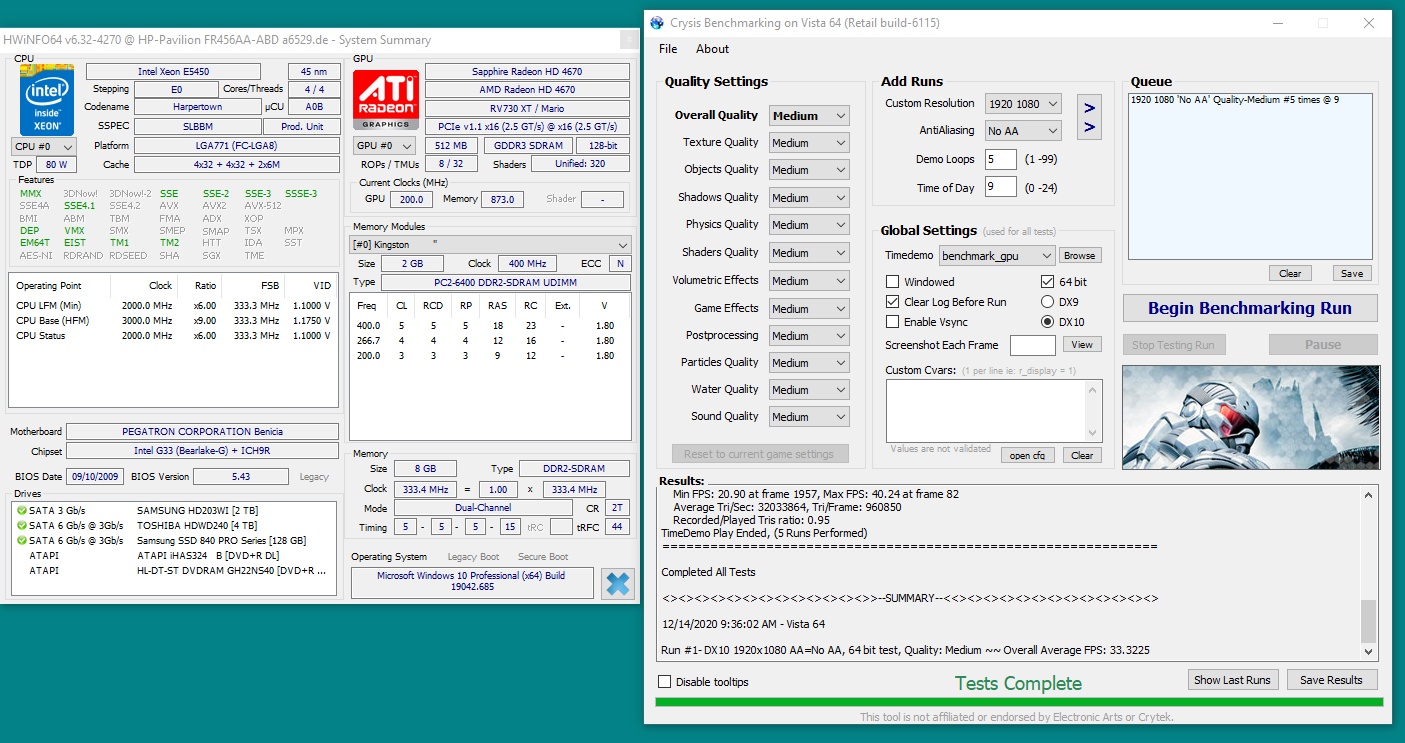Click the Clear button under the Queue

click(1290, 273)
